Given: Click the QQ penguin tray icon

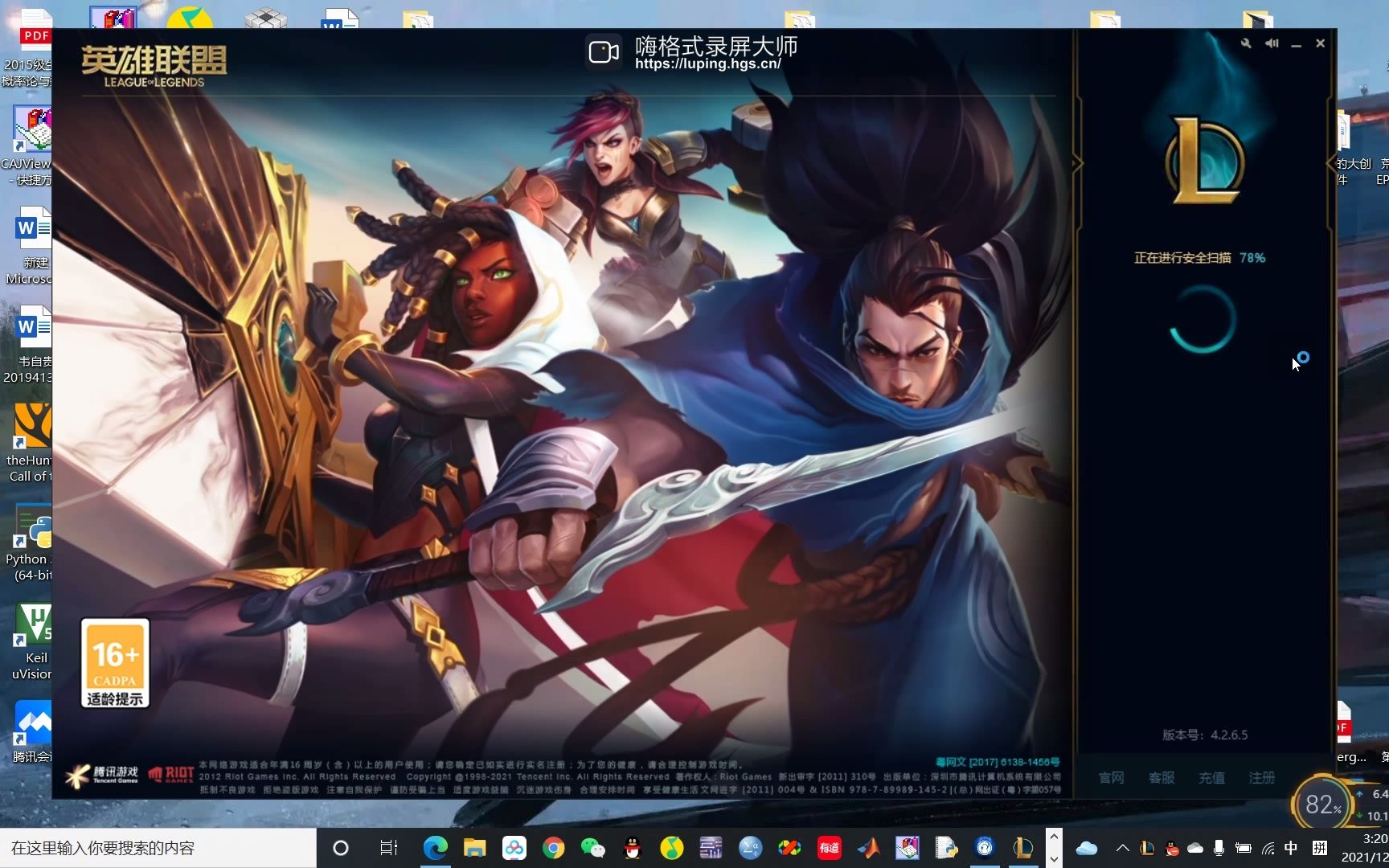Looking at the screenshot, I should point(1172,848).
